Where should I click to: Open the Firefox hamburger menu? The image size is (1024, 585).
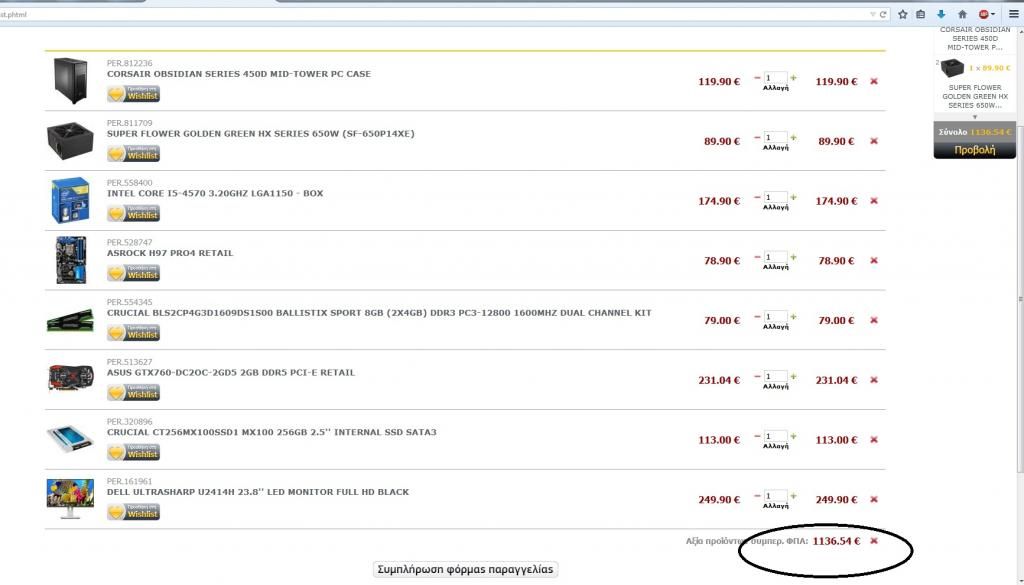click(x=1014, y=14)
